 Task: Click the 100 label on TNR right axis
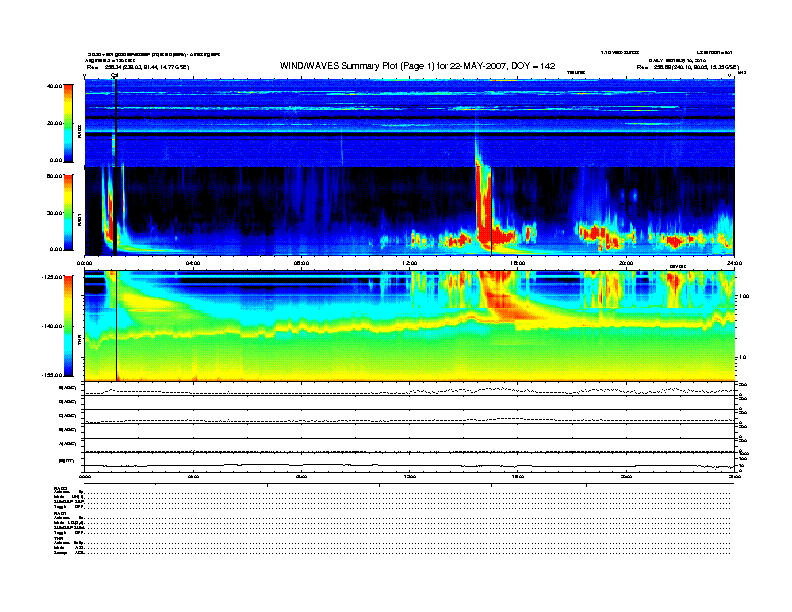(744, 296)
